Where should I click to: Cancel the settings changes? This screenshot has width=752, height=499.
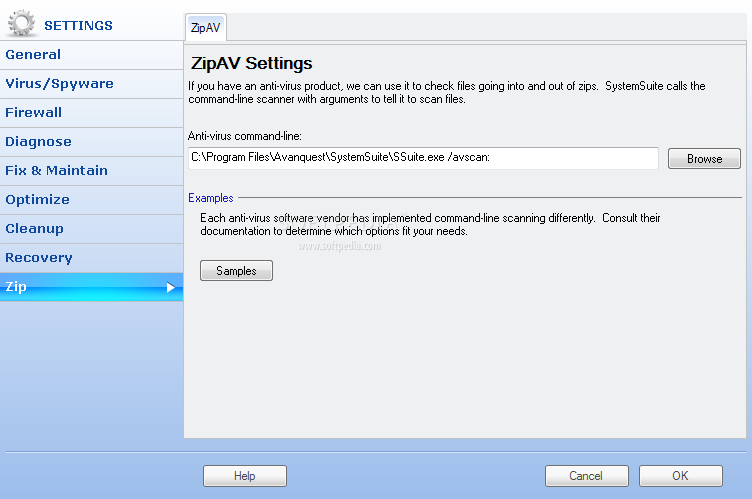click(x=586, y=476)
